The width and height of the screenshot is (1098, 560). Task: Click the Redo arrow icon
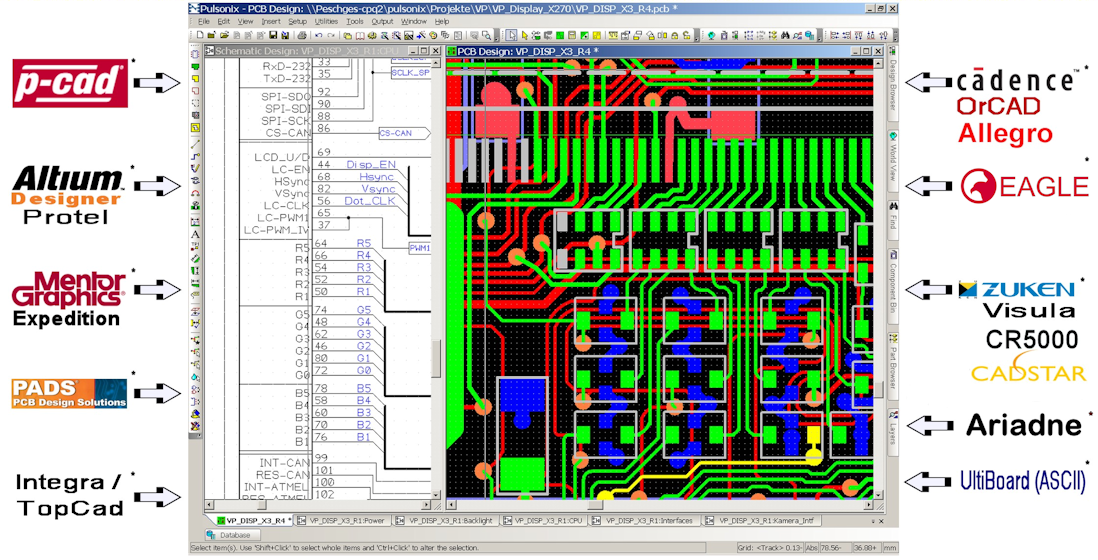point(331,35)
